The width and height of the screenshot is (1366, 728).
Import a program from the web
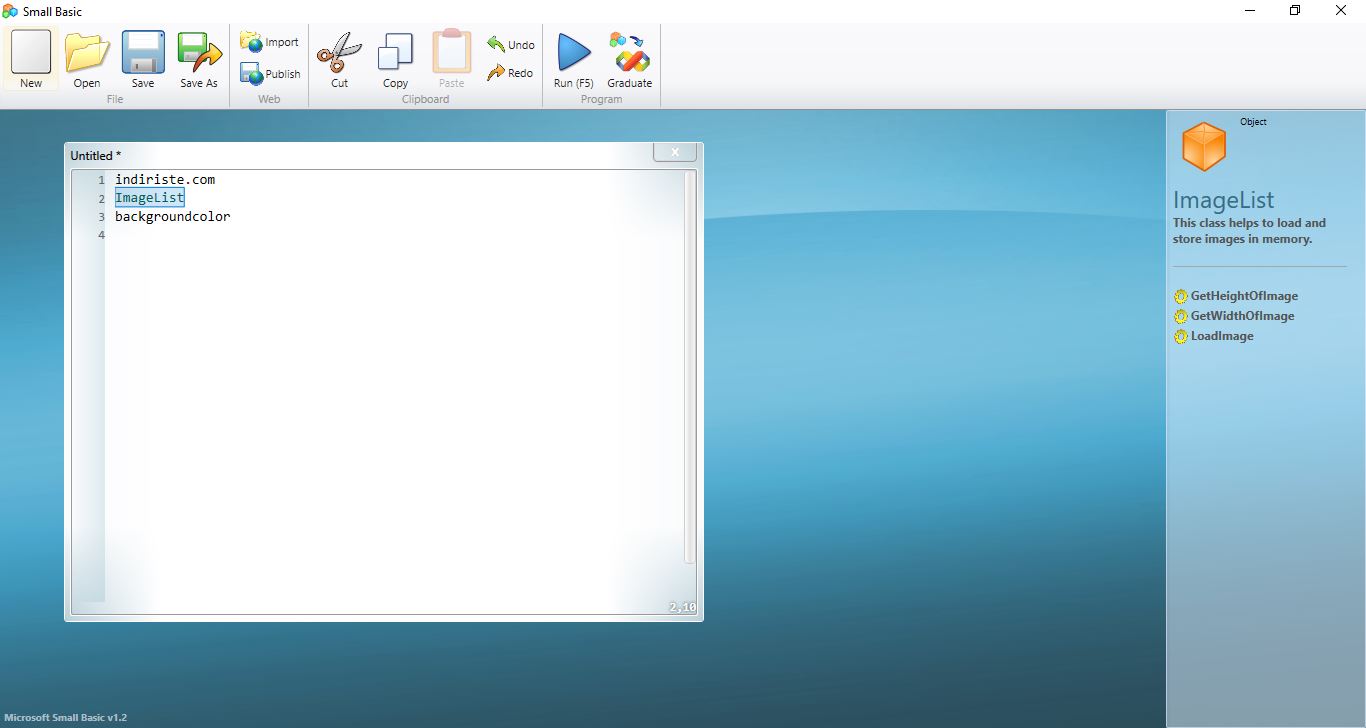point(270,42)
